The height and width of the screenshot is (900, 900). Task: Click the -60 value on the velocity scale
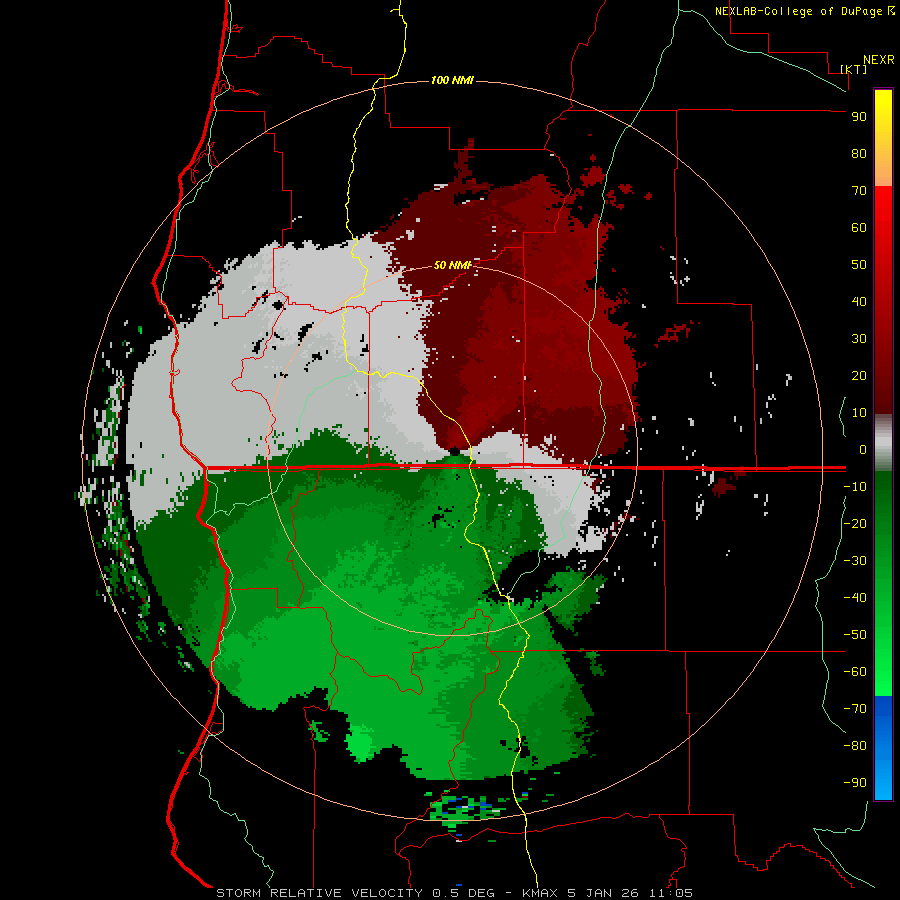coord(855,672)
